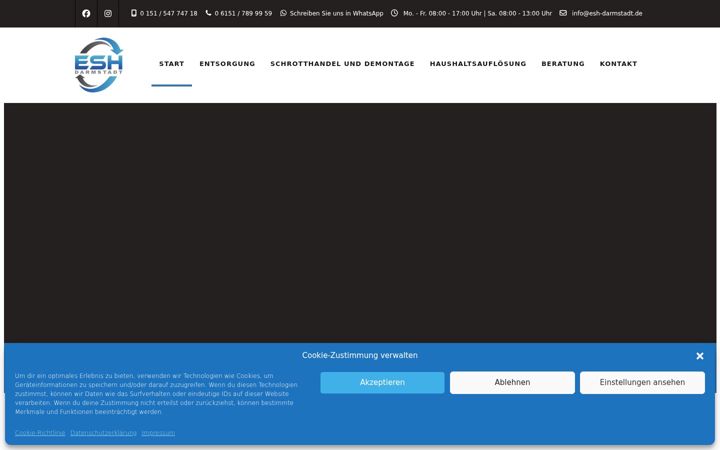Open the BERATUNG menu item

pyautogui.click(x=563, y=64)
